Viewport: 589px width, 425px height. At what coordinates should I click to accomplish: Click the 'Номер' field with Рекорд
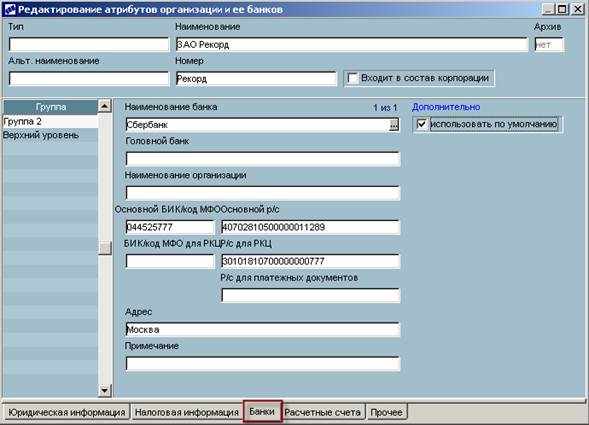pos(256,79)
